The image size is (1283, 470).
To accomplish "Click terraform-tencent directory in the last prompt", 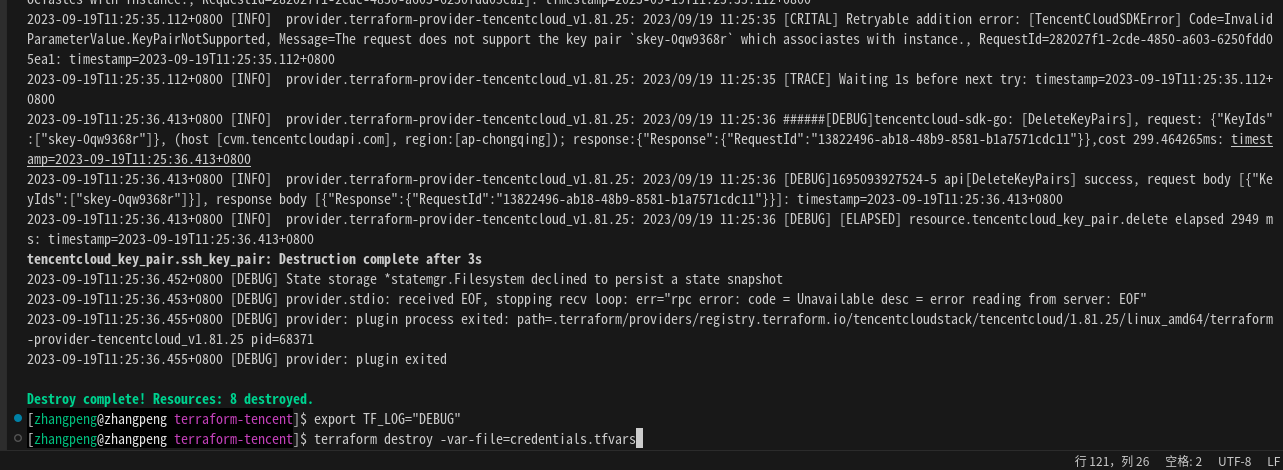I will [234, 439].
